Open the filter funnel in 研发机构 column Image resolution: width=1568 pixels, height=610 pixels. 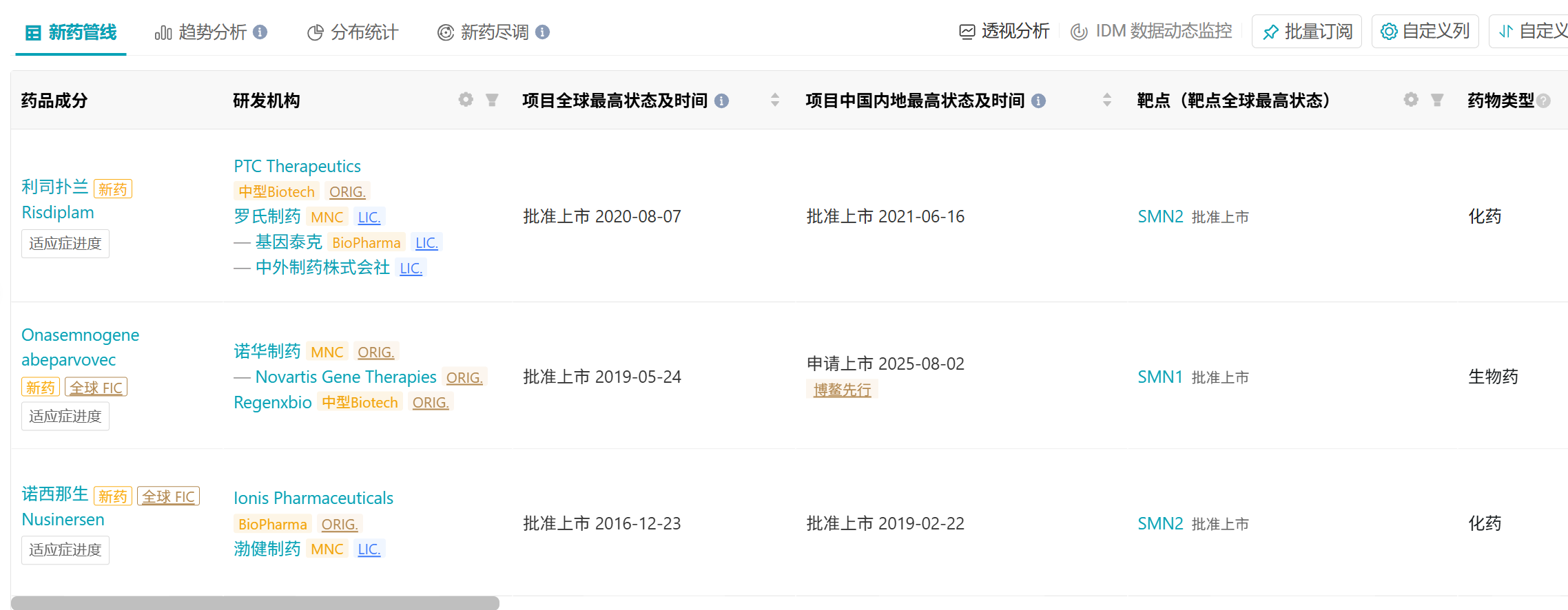tap(492, 100)
